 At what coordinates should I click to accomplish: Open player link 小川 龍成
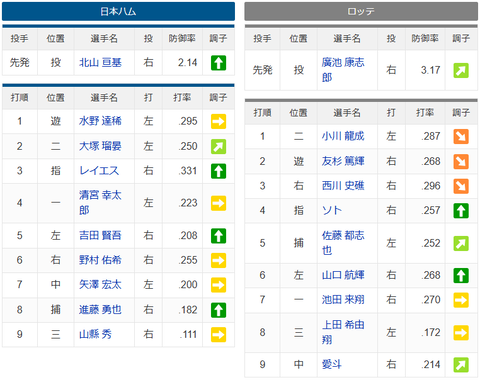[x=343, y=136]
